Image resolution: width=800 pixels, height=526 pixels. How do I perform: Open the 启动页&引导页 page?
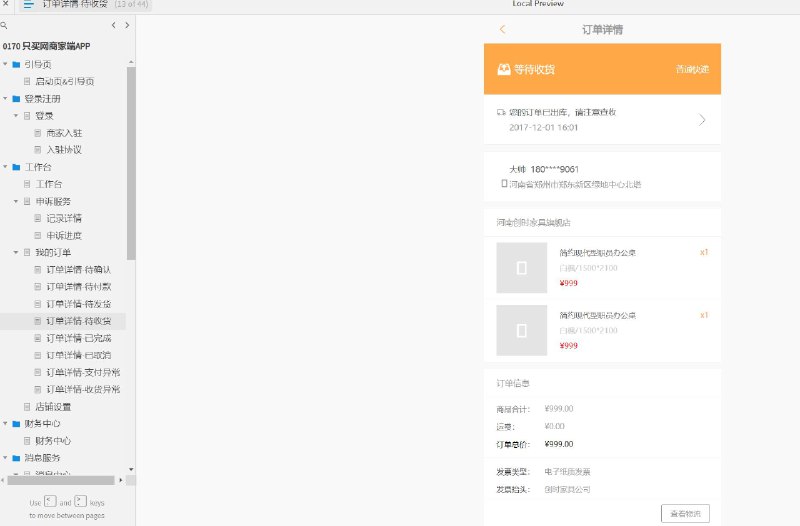coord(65,82)
